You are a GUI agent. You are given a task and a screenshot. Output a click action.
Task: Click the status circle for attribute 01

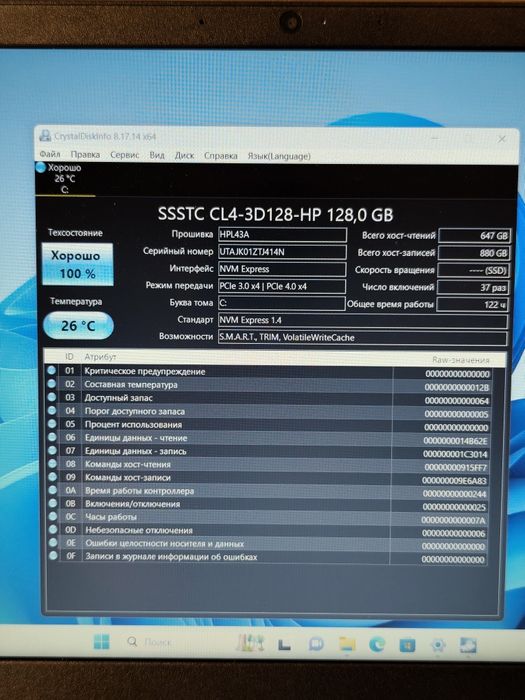tap(51, 370)
